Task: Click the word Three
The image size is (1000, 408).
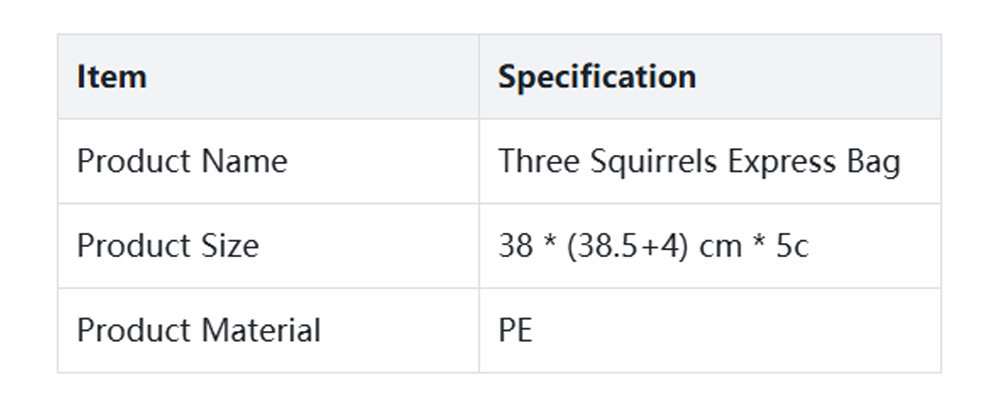Action: (x=532, y=161)
